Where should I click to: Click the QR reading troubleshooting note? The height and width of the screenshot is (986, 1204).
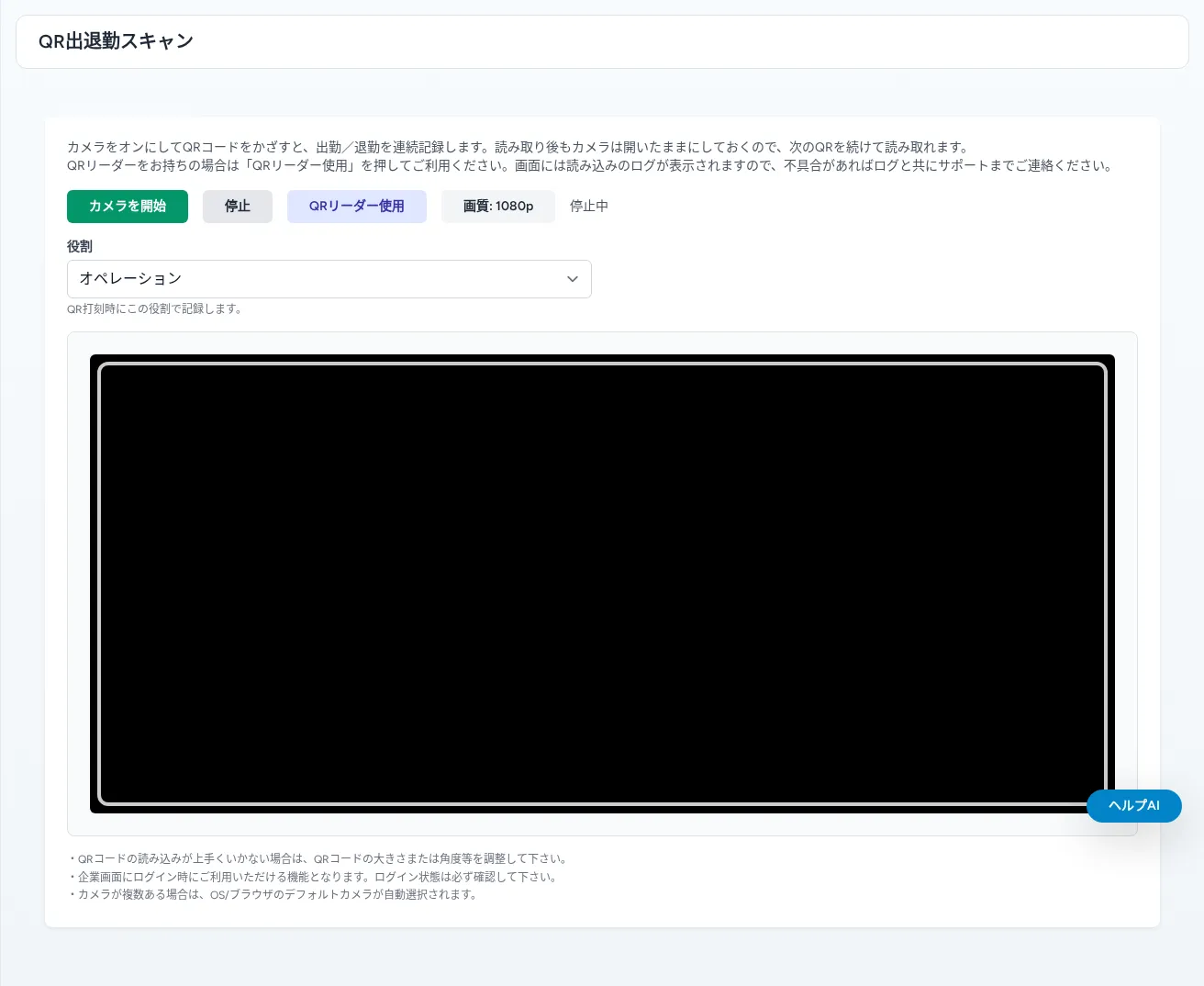(x=318, y=858)
